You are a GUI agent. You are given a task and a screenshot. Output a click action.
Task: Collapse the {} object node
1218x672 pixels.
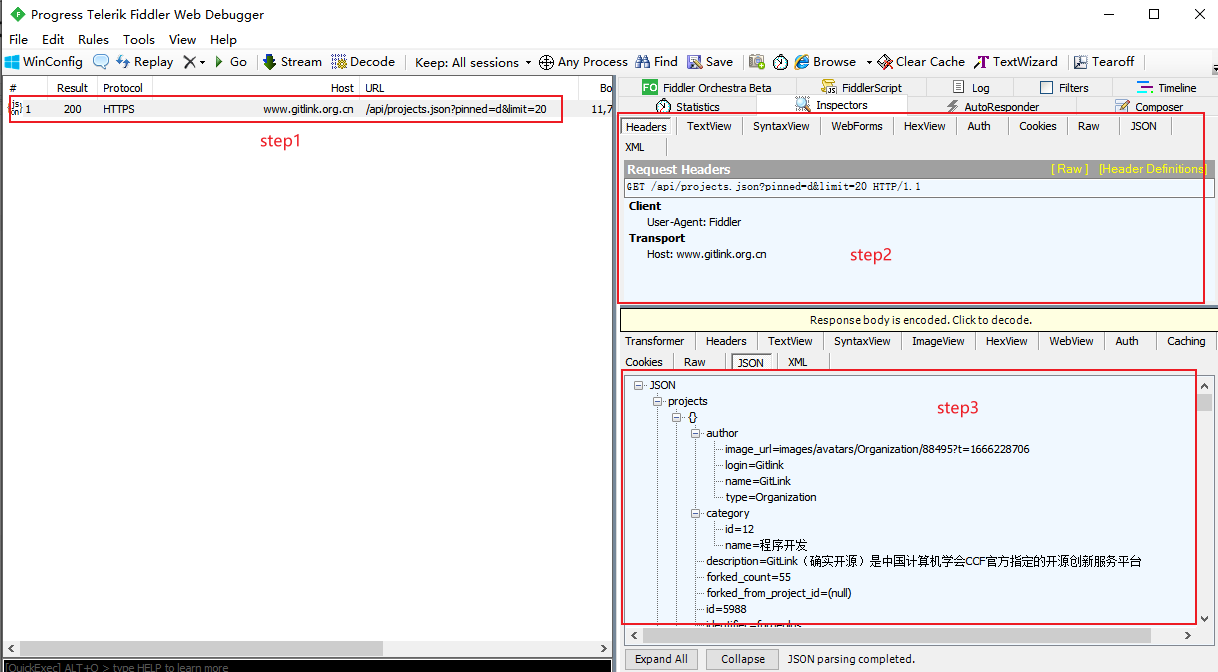click(x=676, y=417)
